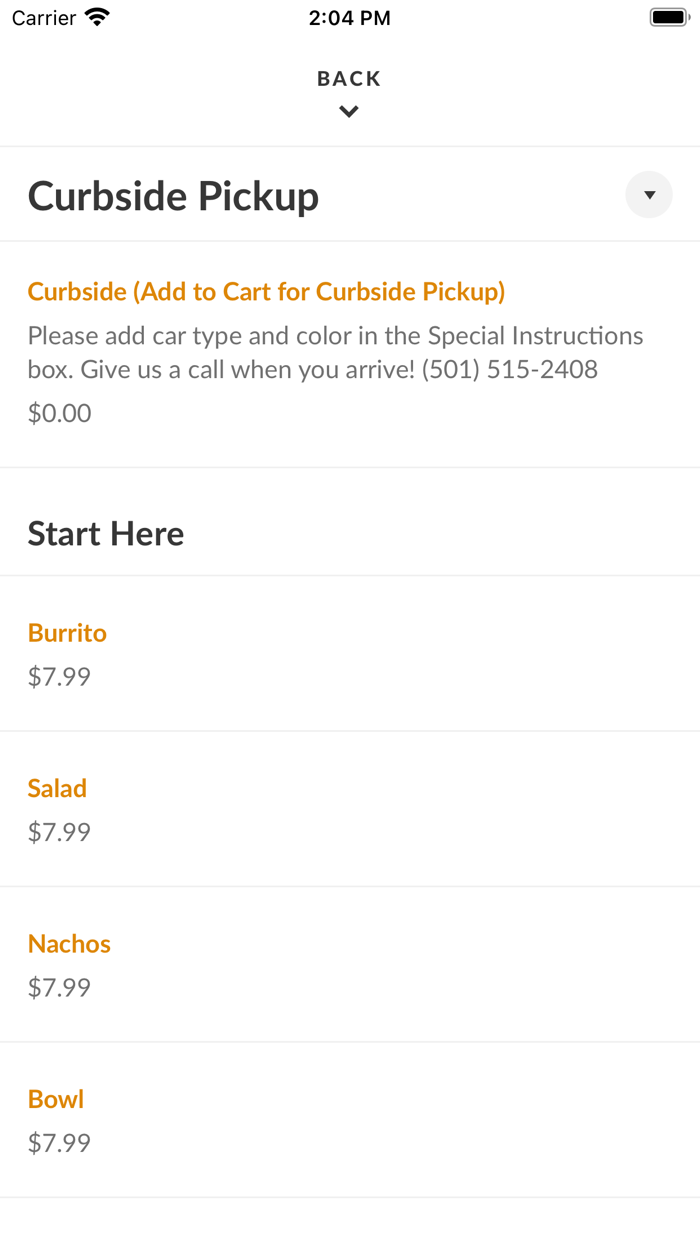The width and height of the screenshot is (700, 1244).
Task: Open Curbside (Add to Cart for Curbside Pickup)
Action: [x=266, y=292]
